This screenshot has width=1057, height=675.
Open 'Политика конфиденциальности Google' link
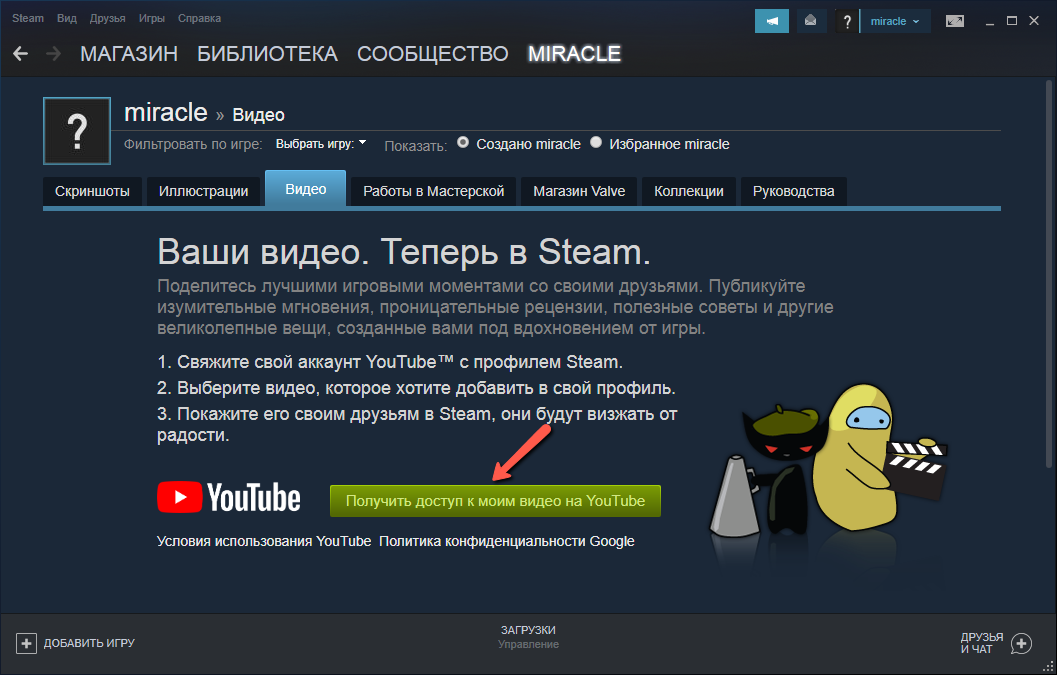[x=506, y=541]
